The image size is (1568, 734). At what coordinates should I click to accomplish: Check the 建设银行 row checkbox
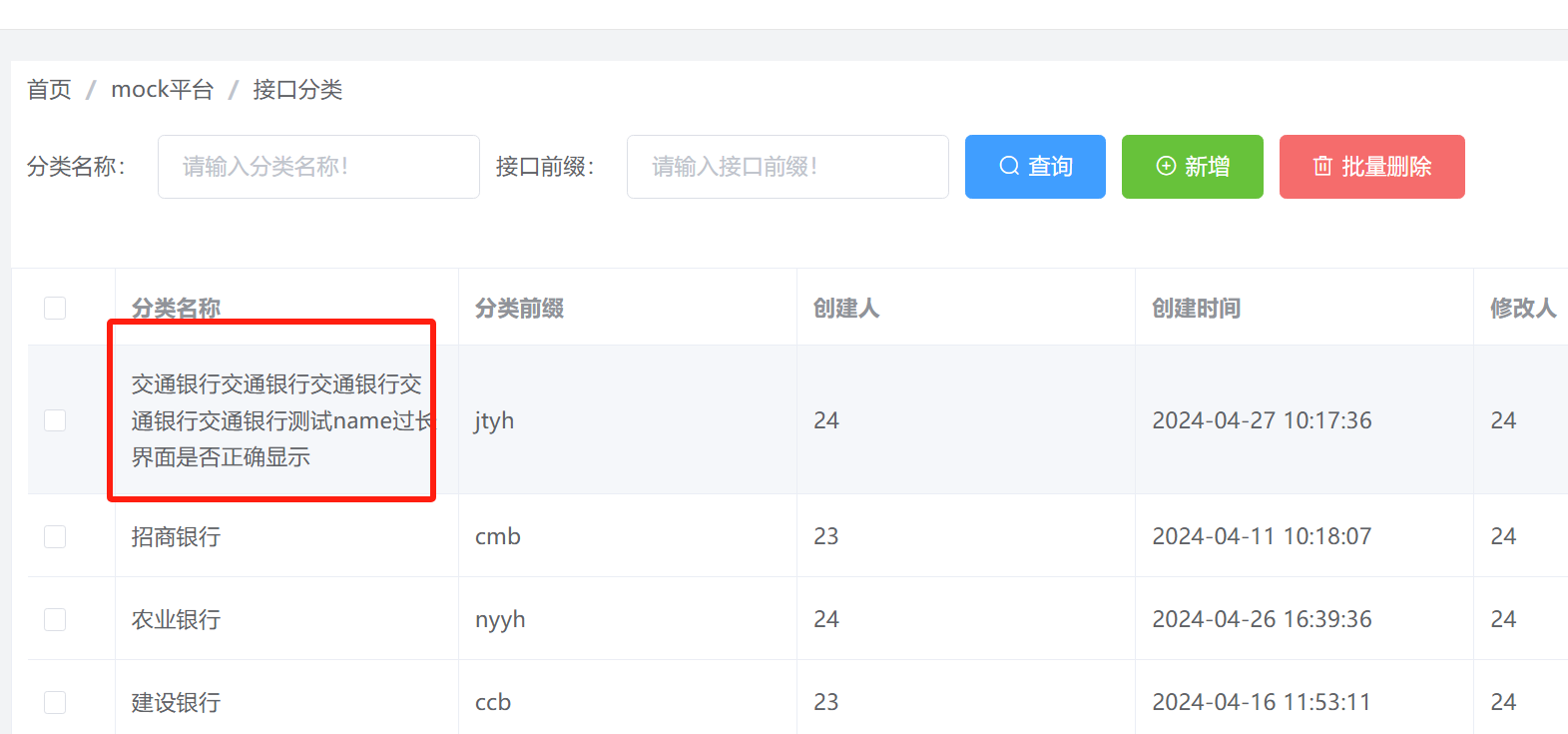coord(55,702)
